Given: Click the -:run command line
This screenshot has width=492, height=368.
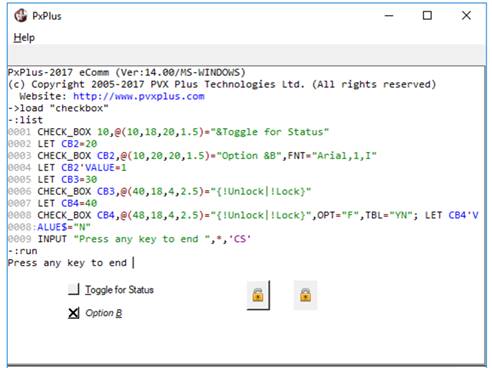Looking at the screenshot, I should pyautogui.click(x=23, y=251).
